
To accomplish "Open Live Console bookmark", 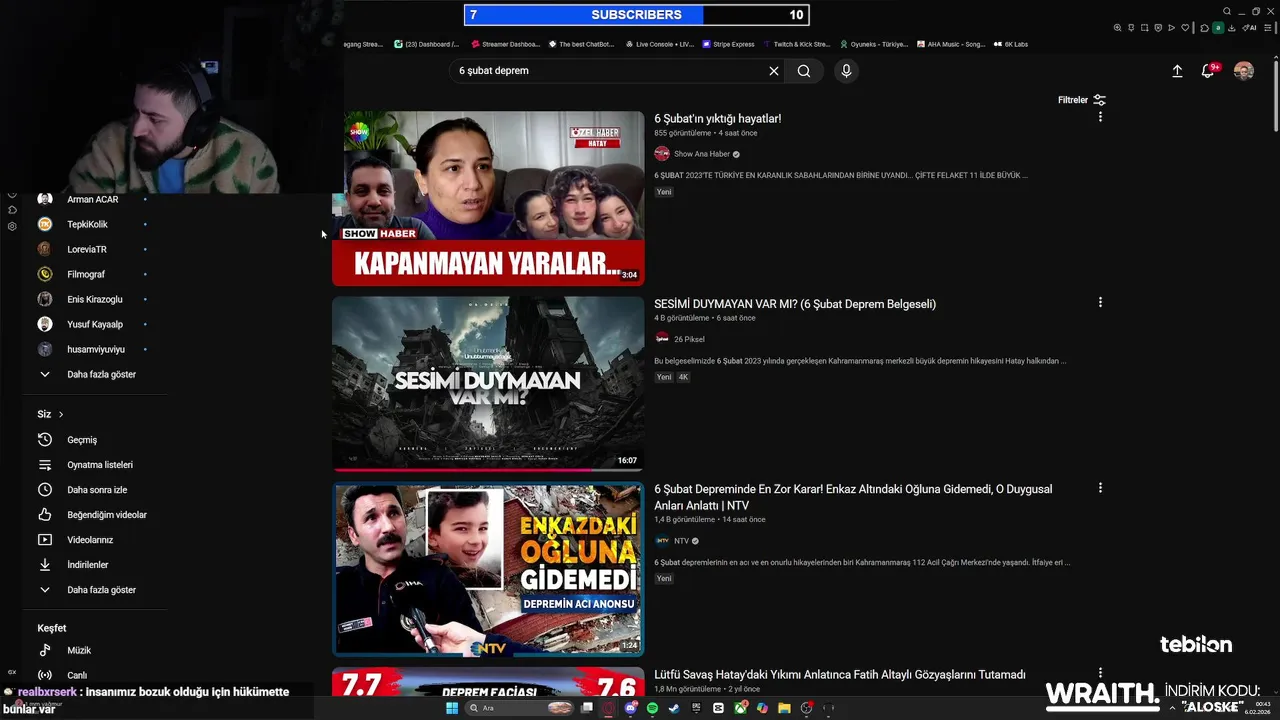I will (660, 44).
